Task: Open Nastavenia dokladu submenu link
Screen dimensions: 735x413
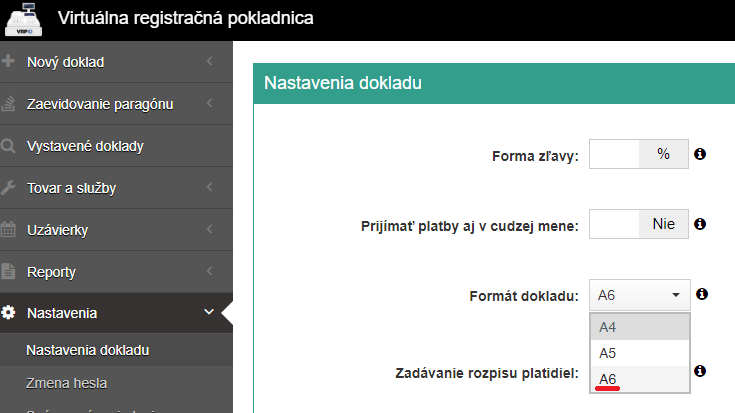Action: point(87,350)
